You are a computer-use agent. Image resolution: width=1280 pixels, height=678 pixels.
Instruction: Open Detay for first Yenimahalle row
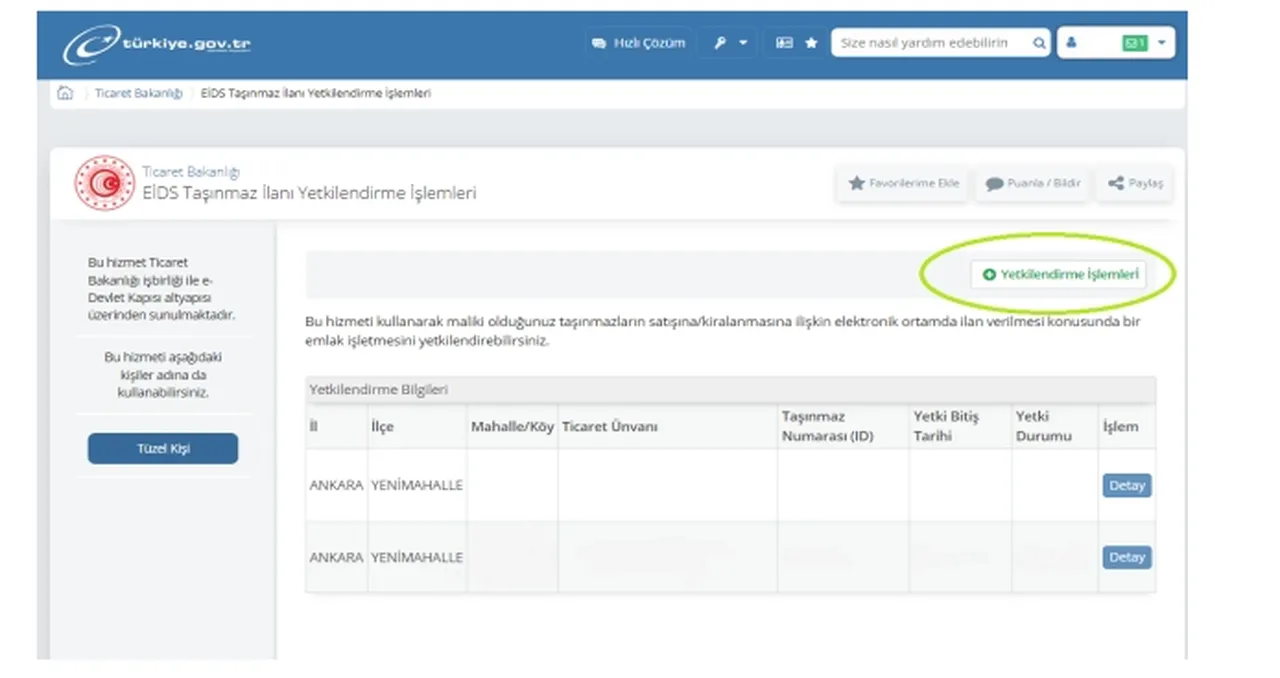pyautogui.click(x=1126, y=486)
